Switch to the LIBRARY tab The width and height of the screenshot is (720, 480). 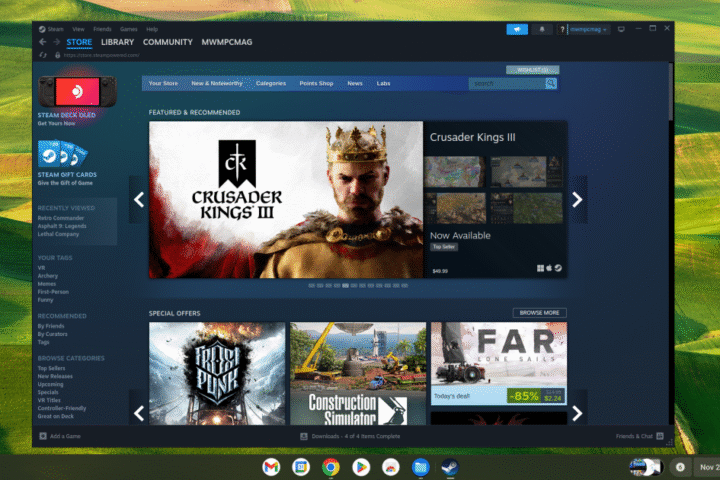tap(118, 42)
